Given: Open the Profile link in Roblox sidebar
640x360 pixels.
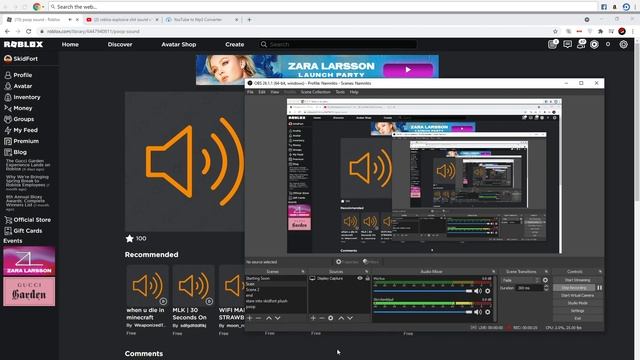Looking at the screenshot, I should (18, 75).
